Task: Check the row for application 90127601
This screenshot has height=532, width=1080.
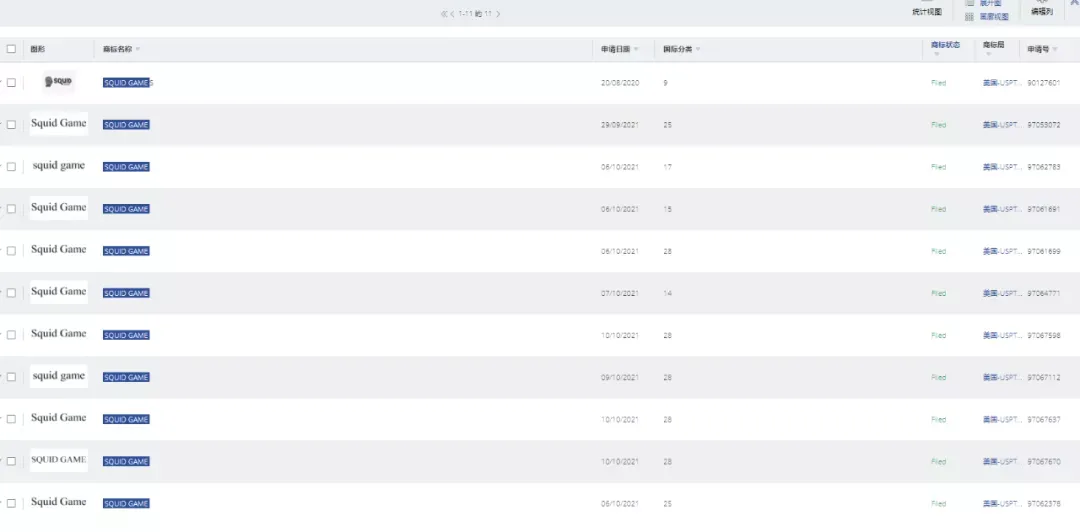Action: click(11, 83)
